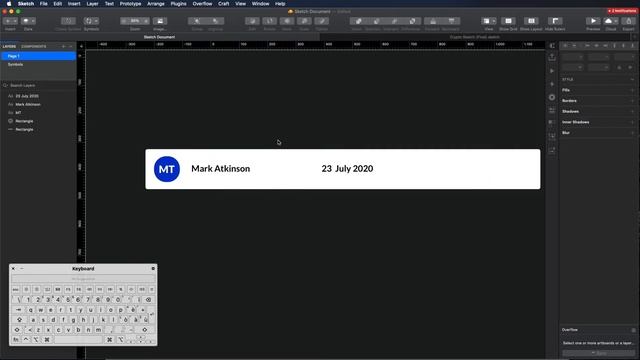Click the circular Craft plugin icon
The height and width of the screenshot is (360, 640).
click(552, 97)
